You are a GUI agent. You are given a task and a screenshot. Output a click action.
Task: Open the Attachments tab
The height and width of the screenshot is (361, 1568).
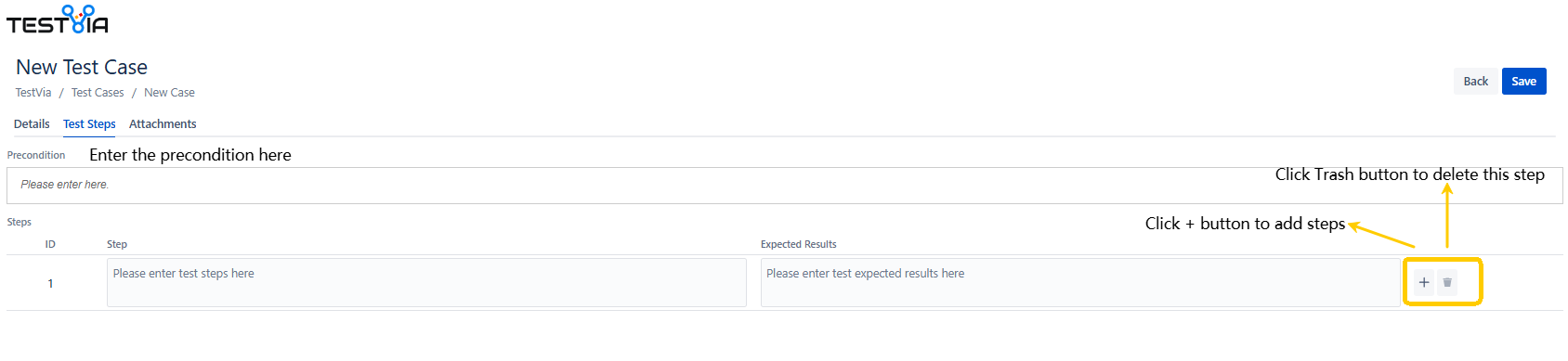pyautogui.click(x=163, y=124)
